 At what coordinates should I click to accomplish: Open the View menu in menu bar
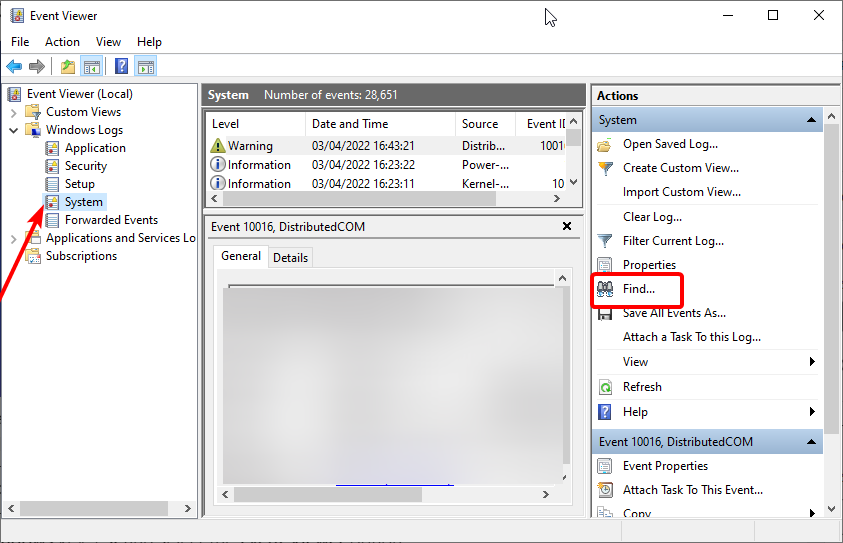tap(108, 42)
